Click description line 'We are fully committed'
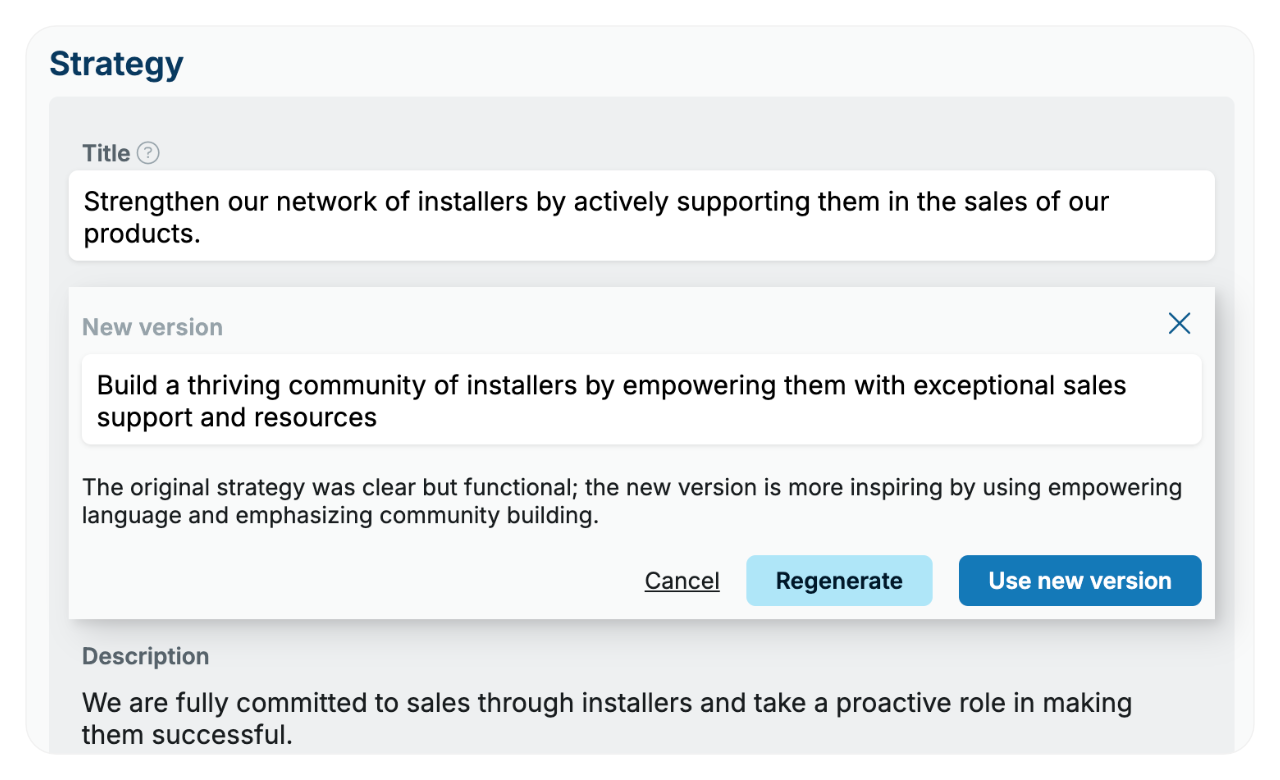Screen dimensions: 1280x780 coord(607,703)
